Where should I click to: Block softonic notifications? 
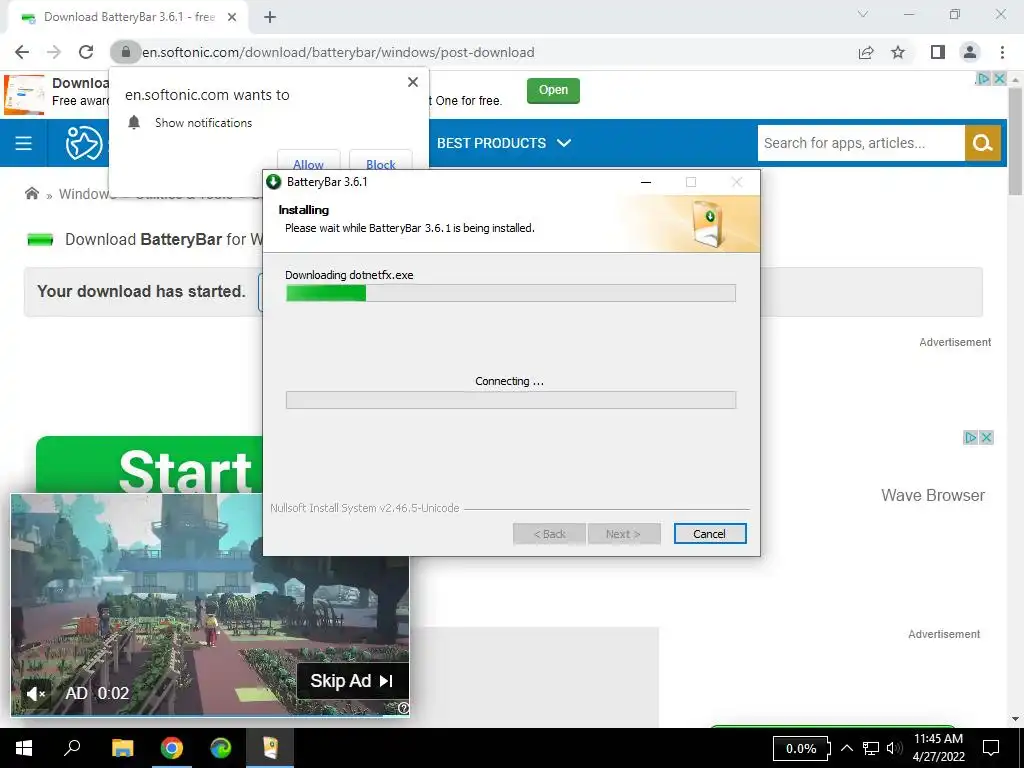381,162
